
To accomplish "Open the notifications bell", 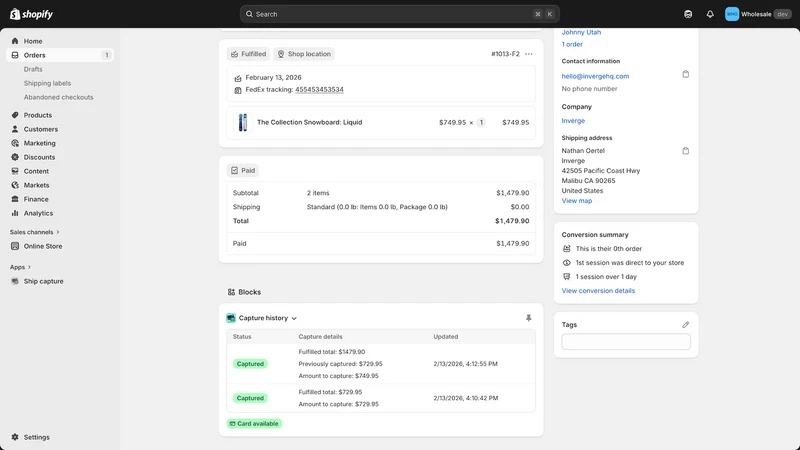I will 710,14.
